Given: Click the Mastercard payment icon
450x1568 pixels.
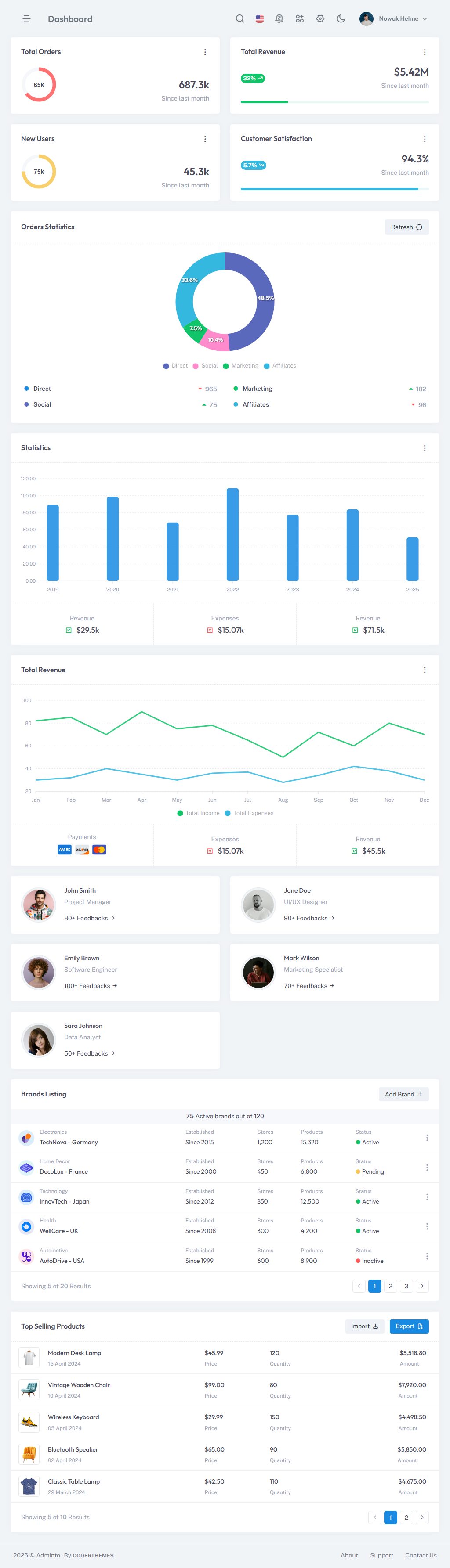Looking at the screenshot, I should pyautogui.click(x=99, y=850).
